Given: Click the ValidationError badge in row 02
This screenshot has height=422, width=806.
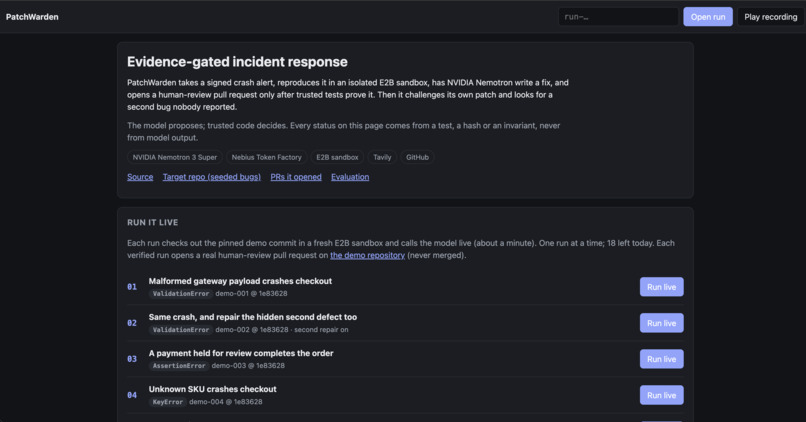Looking at the screenshot, I should pyautogui.click(x=180, y=329).
